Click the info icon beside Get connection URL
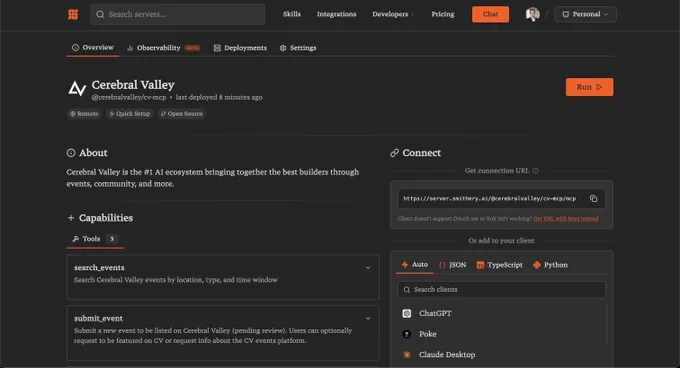 [x=536, y=171]
